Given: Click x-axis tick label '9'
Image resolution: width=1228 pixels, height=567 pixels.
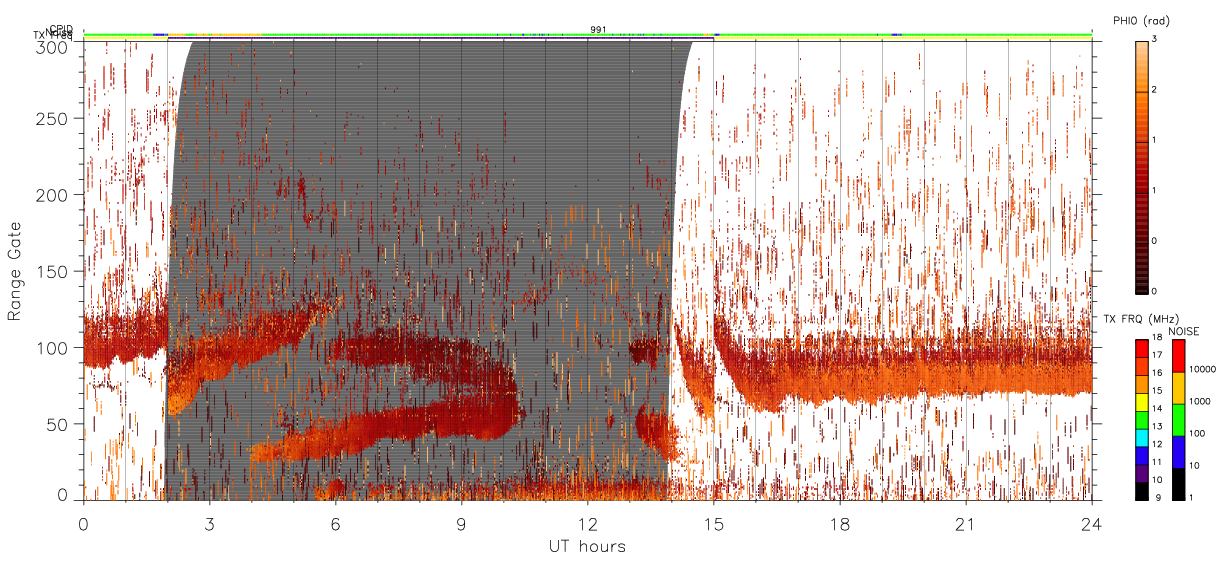Looking at the screenshot, I should click(x=462, y=525).
